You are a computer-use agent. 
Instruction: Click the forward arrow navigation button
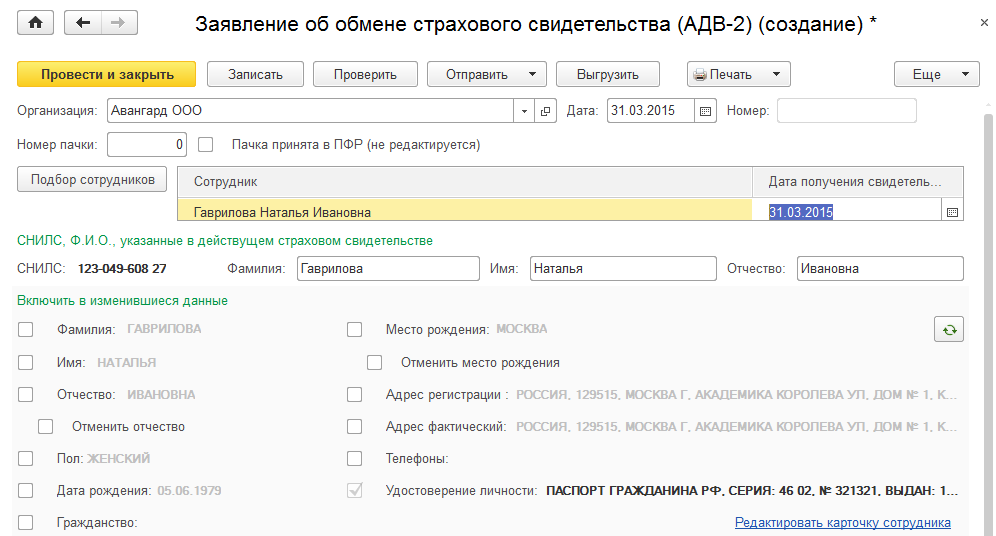(119, 23)
